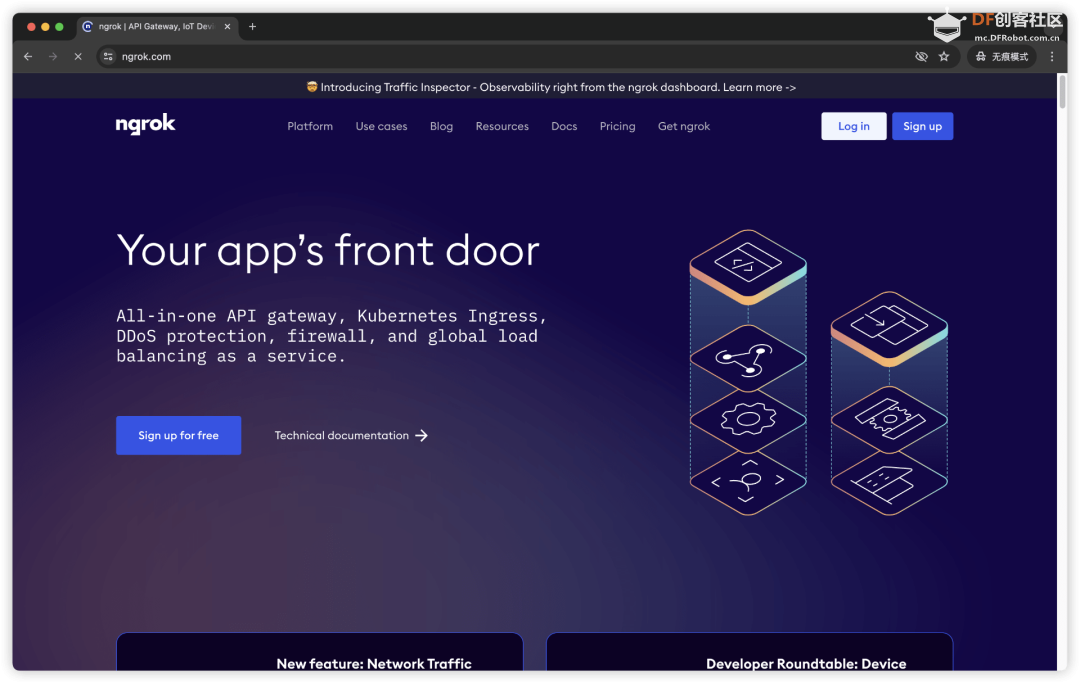
Task: Click the arrow beside Technical documentation
Action: (x=422, y=435)
